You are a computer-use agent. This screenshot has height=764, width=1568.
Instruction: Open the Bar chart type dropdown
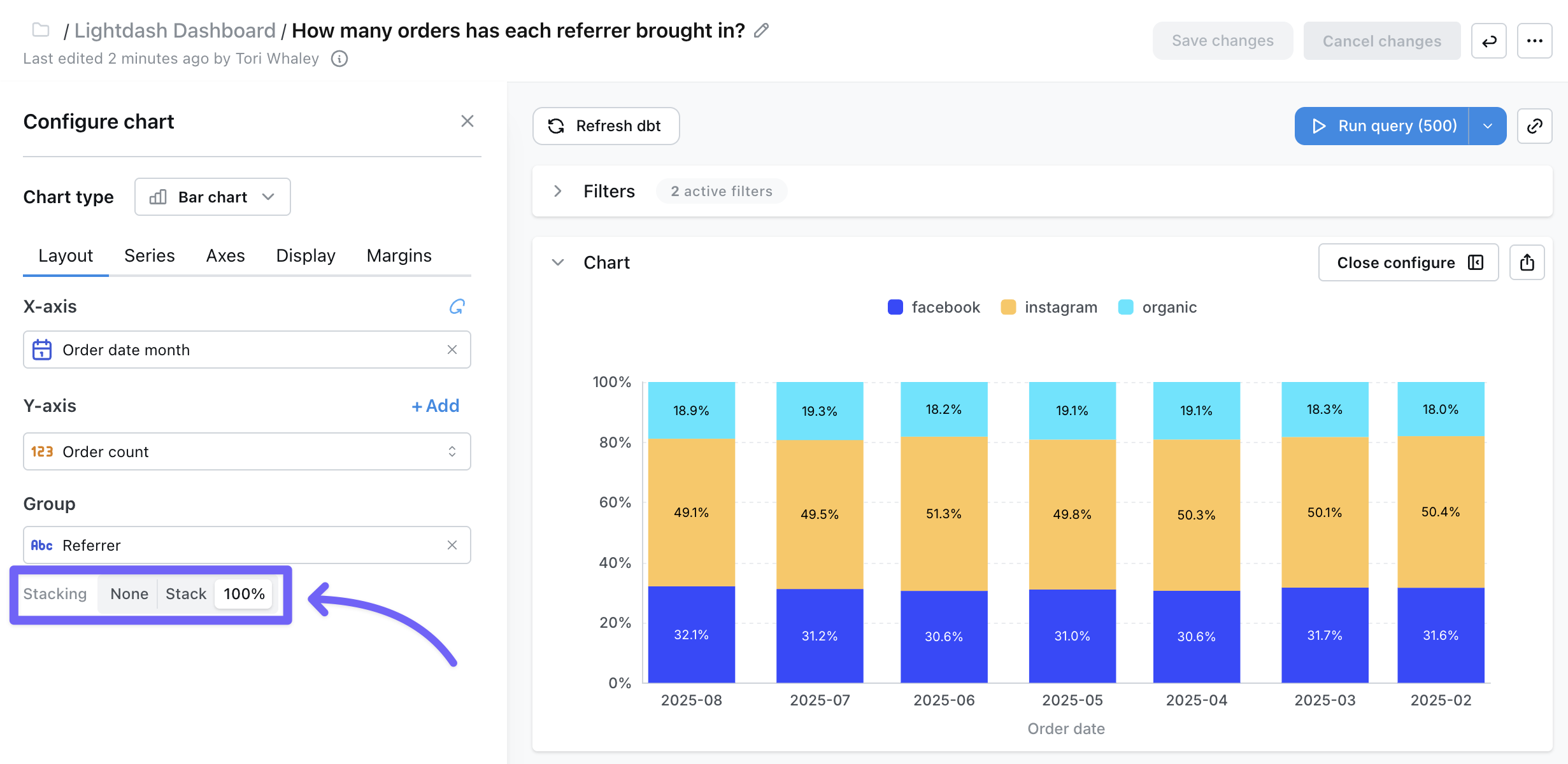213,197
